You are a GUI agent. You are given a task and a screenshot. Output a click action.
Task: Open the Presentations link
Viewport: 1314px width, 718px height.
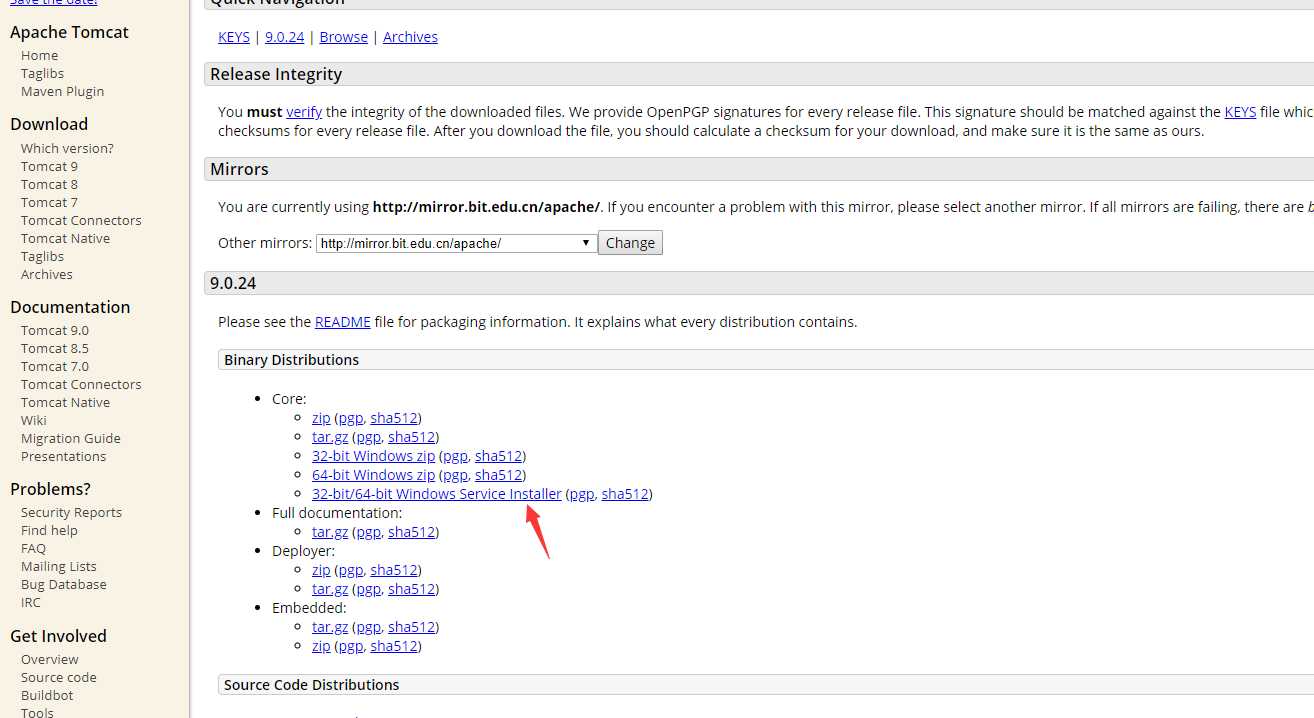[63, 456]
